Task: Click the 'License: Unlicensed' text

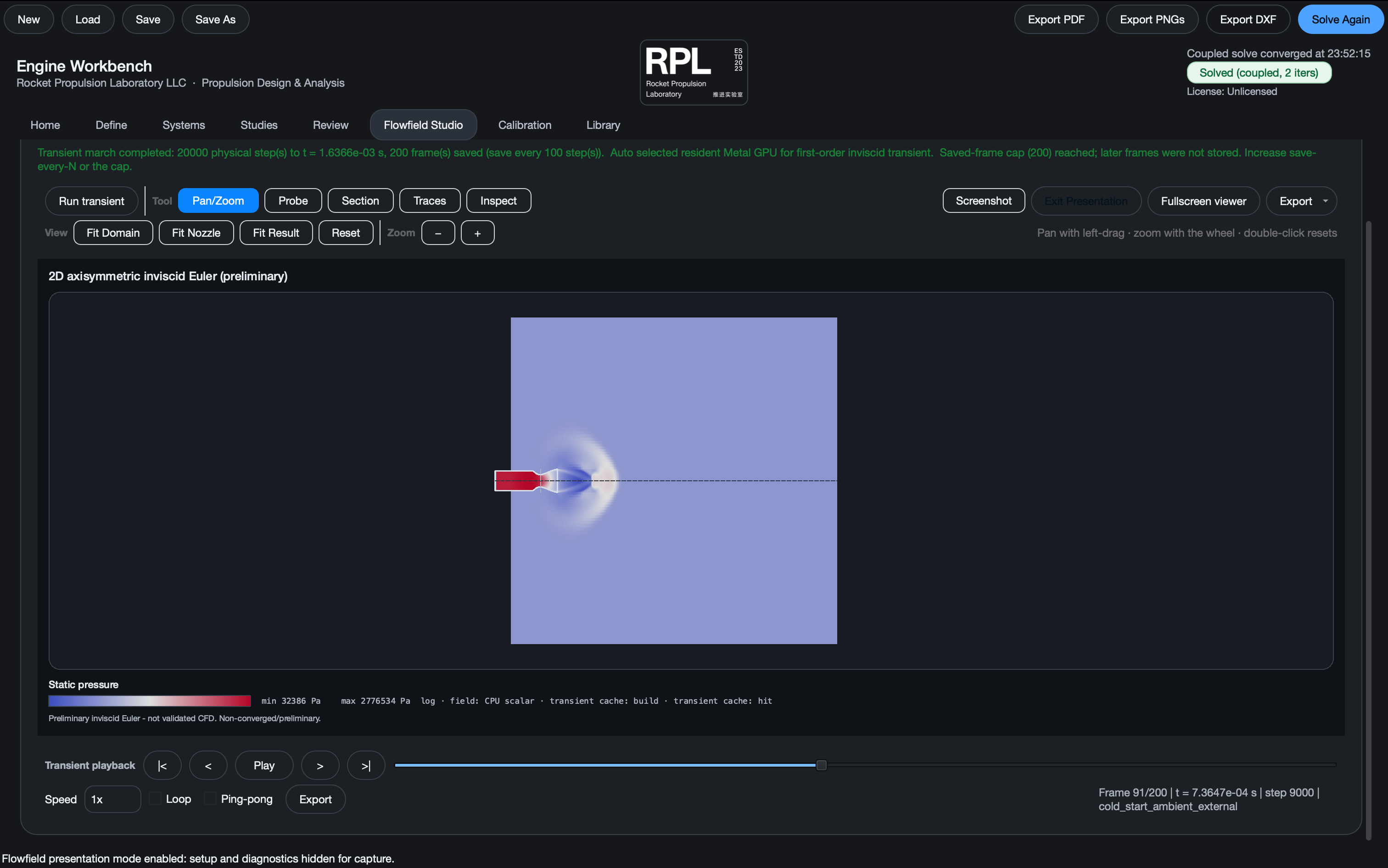Action: coord(1232,91)
